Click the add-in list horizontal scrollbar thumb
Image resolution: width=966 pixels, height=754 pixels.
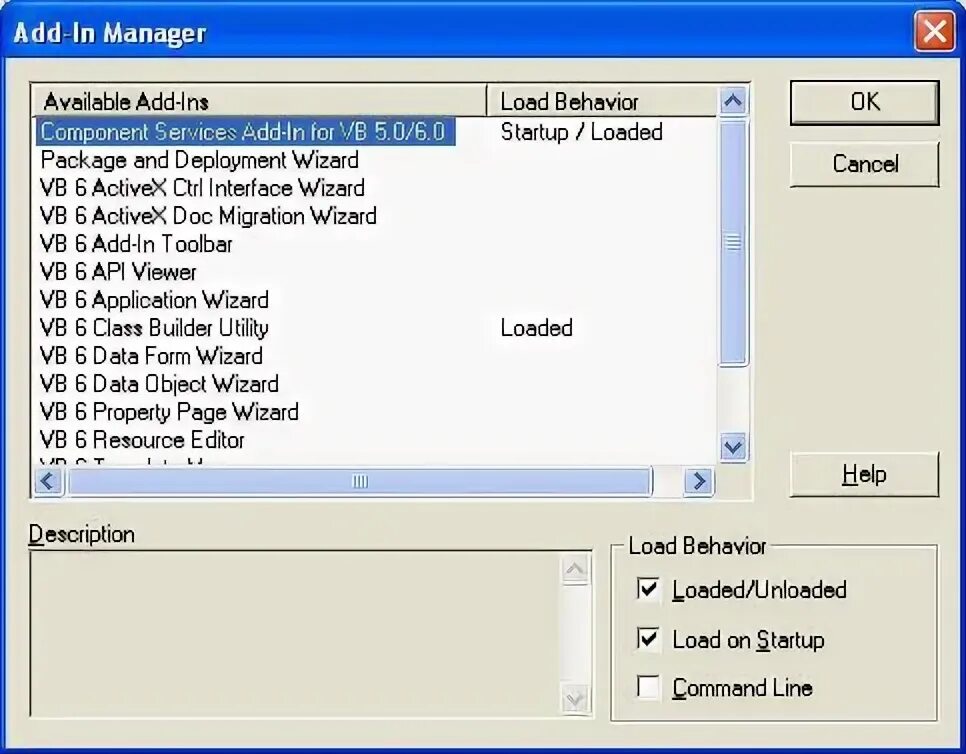[x=360, y=481]
